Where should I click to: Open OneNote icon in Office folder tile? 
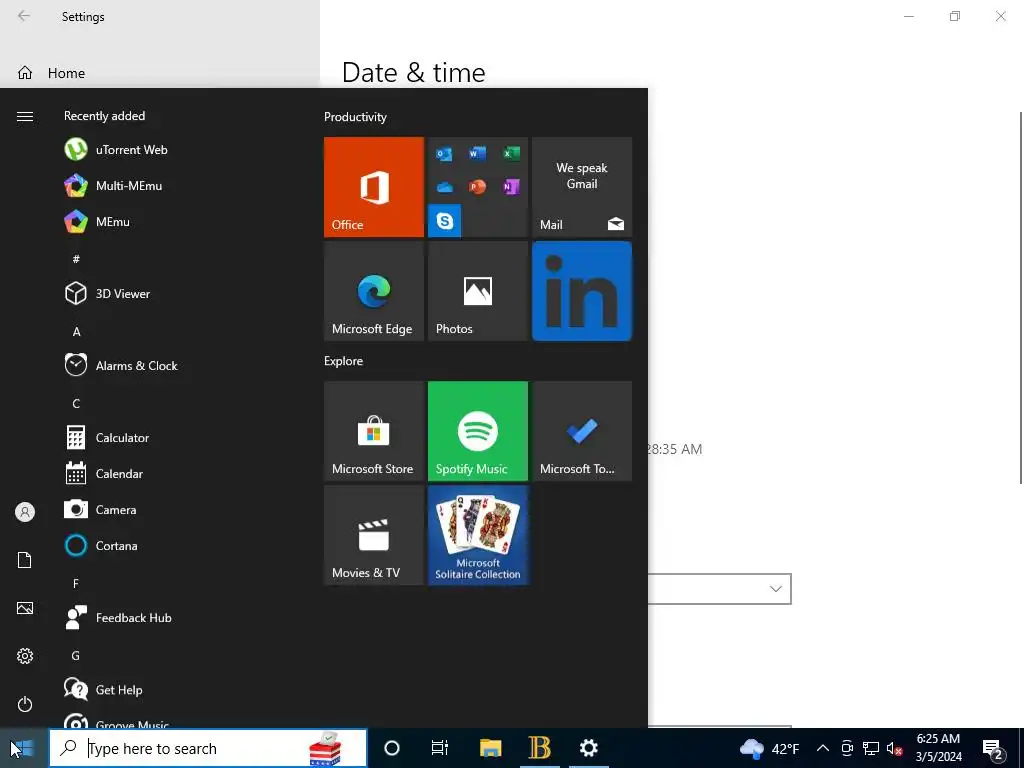tap(511, 187)
